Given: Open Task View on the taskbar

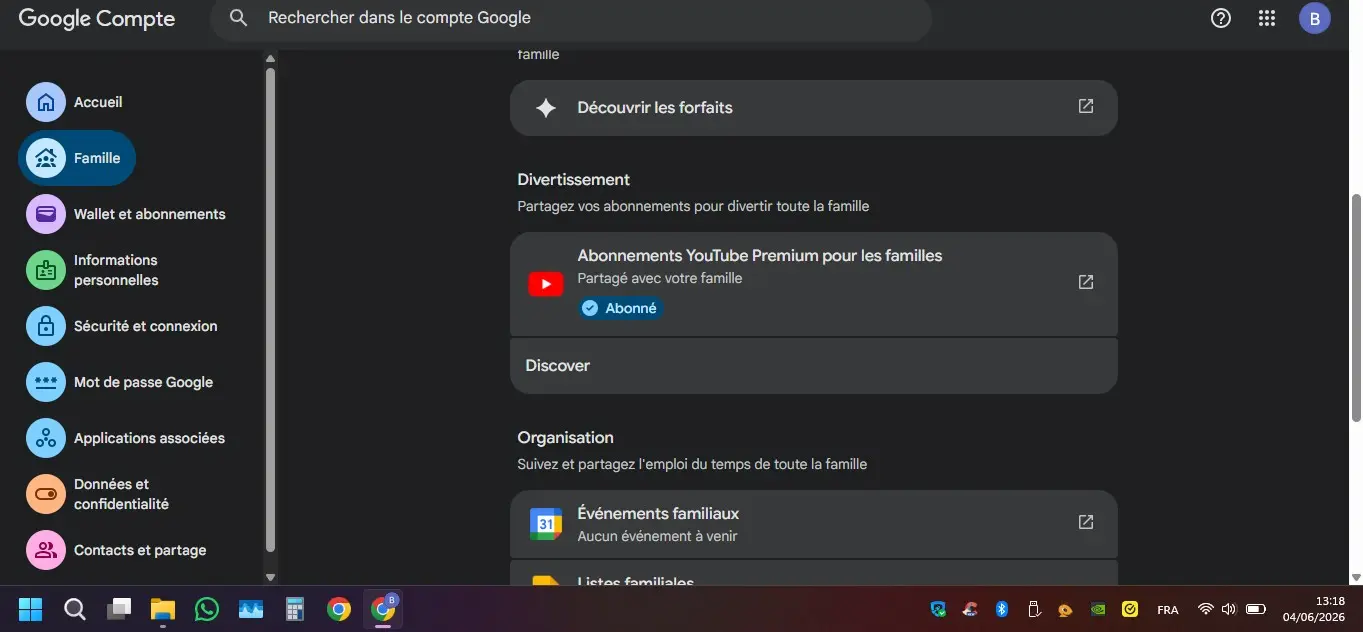Looking at the screenshot, I should [120, 609].
